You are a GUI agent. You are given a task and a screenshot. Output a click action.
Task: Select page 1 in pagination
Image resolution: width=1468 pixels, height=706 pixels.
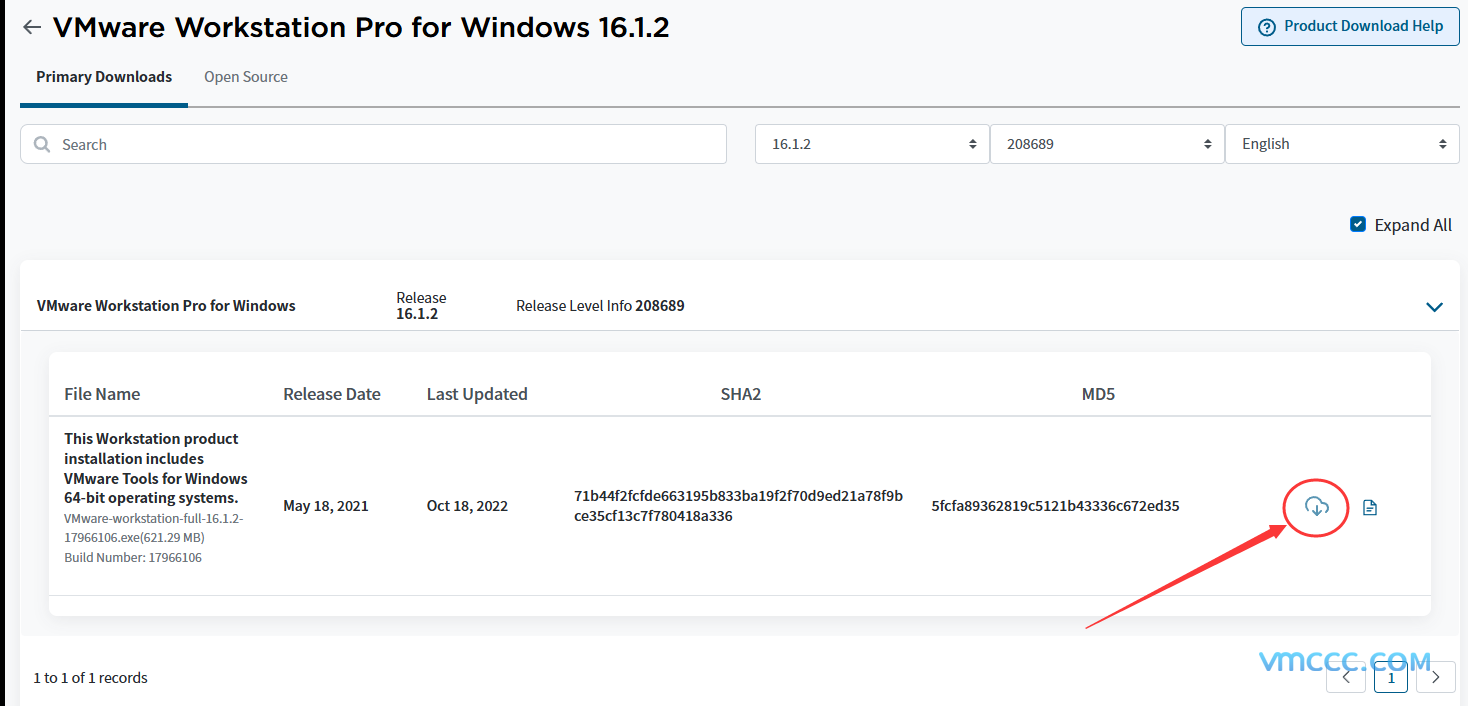pos(1391,677)
